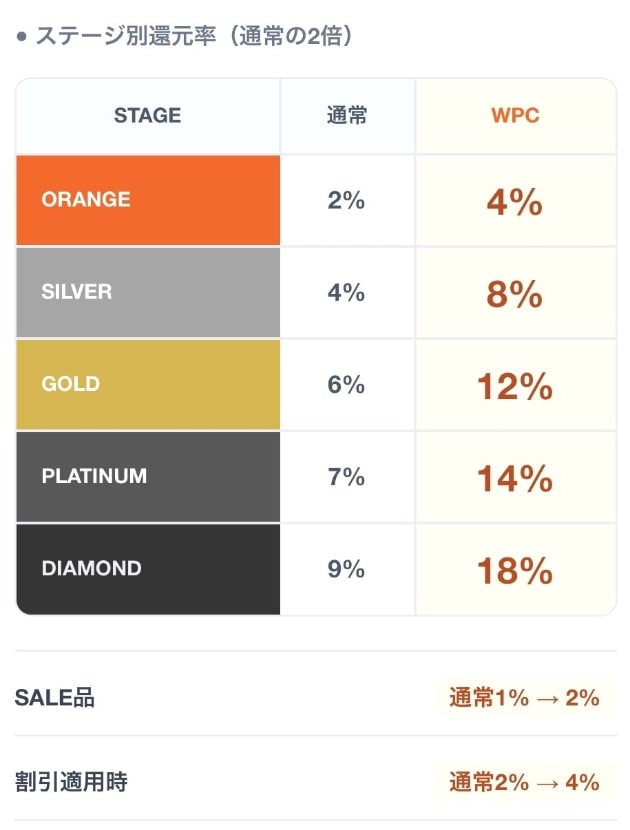
Task: Select the DIAMOND stage cell
Action: (x=147, y=568)
